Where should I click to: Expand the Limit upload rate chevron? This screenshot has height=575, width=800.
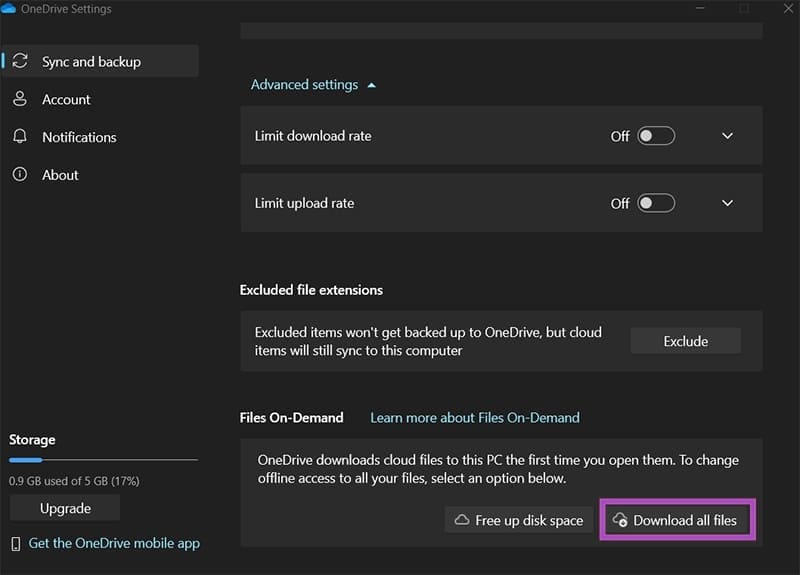pos(727,203)
